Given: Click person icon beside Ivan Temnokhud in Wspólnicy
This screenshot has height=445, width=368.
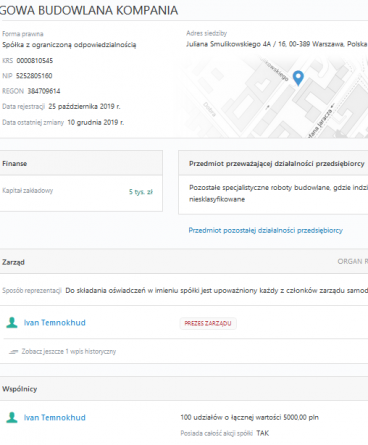Looking at the screenshot, I should (12, 417).
